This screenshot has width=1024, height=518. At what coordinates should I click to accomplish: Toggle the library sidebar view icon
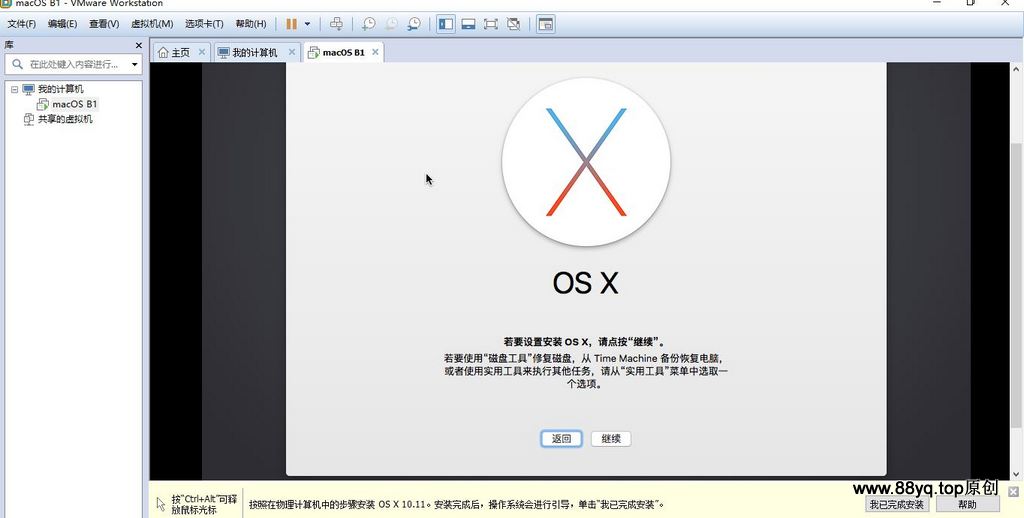446,24
